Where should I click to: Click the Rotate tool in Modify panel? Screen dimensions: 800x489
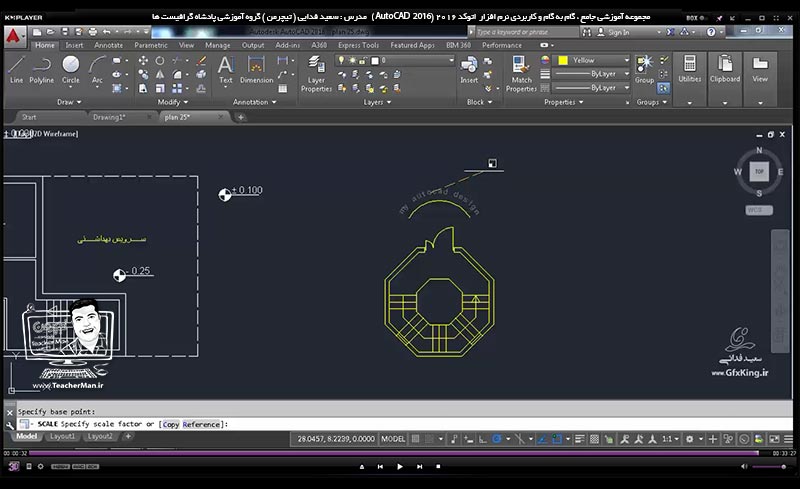[160, 61]
